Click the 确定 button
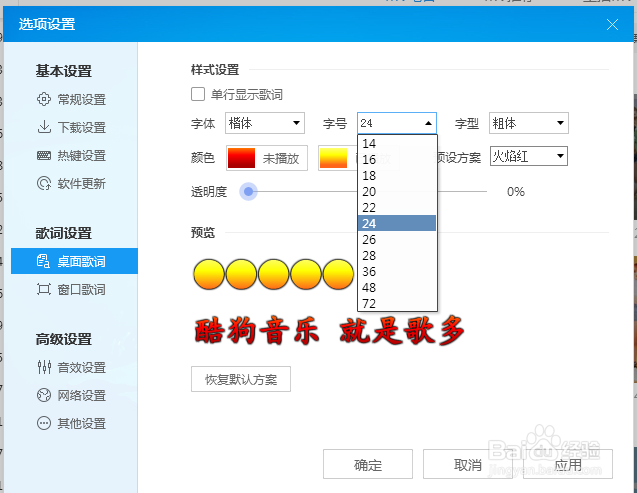 click(368, 464)
